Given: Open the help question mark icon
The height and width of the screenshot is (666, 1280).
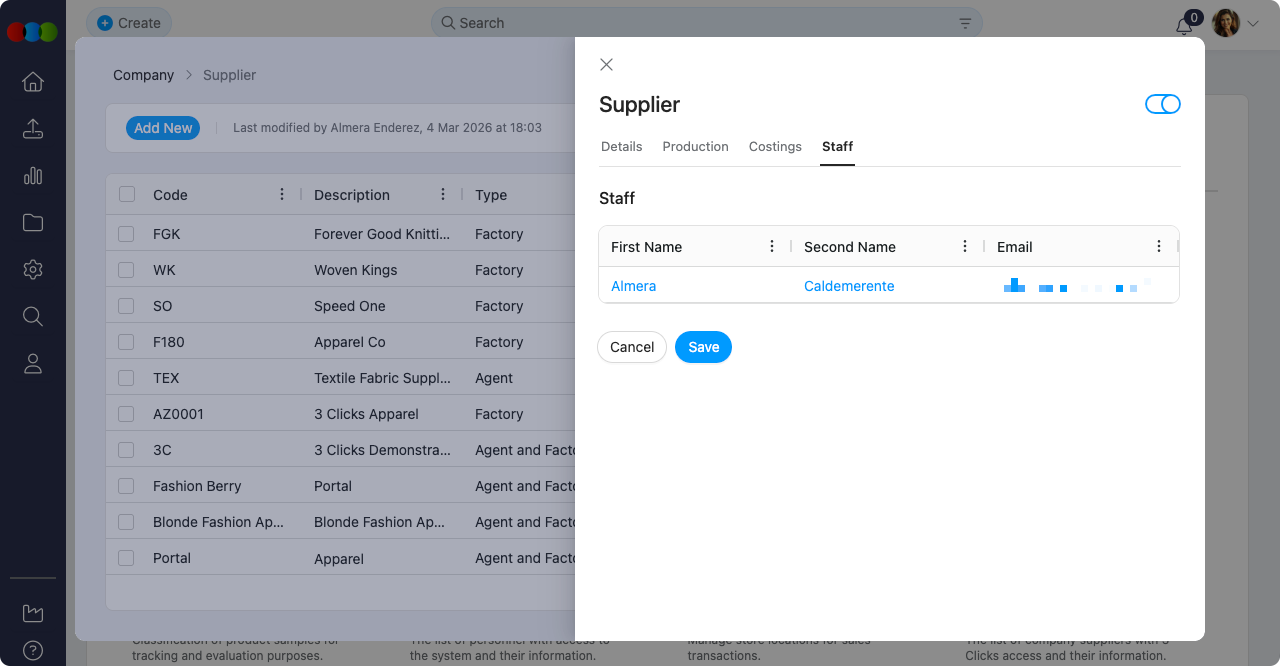Looking at the screenshot, I should [x=33, y=650].
